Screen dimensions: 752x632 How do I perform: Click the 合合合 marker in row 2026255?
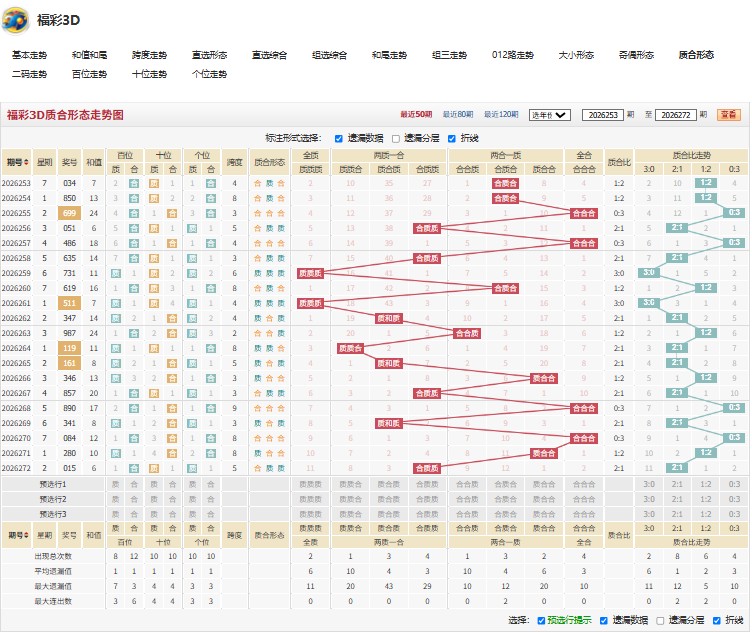[x=584, y=213]
